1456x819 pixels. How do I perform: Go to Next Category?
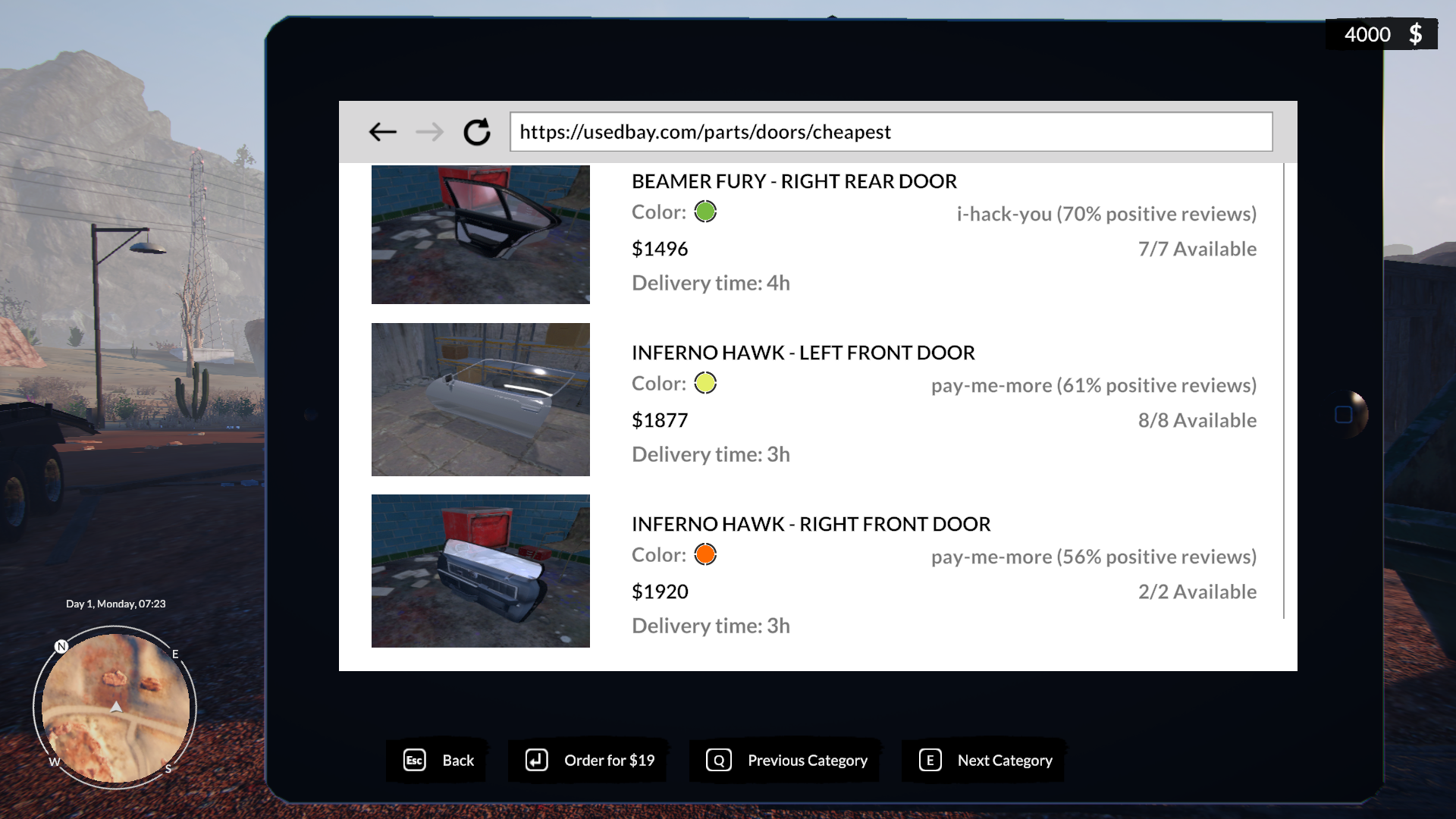(x=1005, y=761)
